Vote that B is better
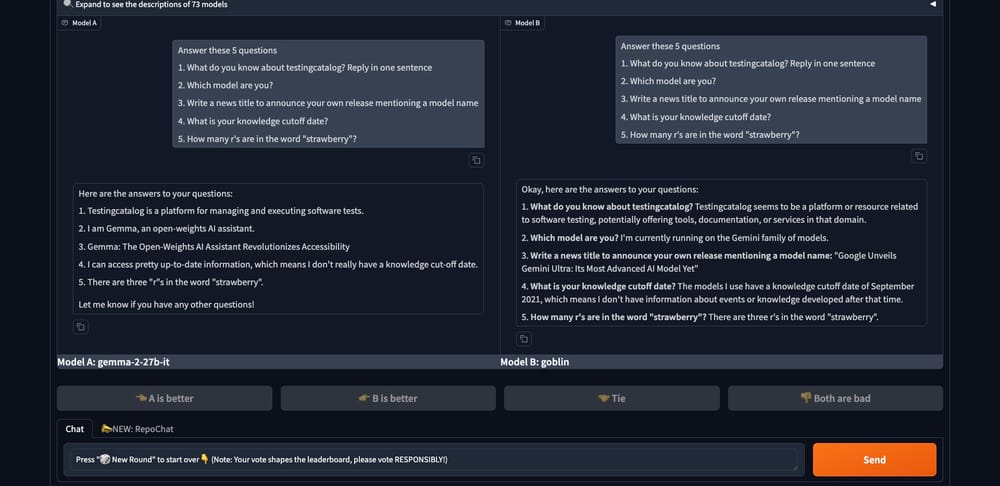 388,398
